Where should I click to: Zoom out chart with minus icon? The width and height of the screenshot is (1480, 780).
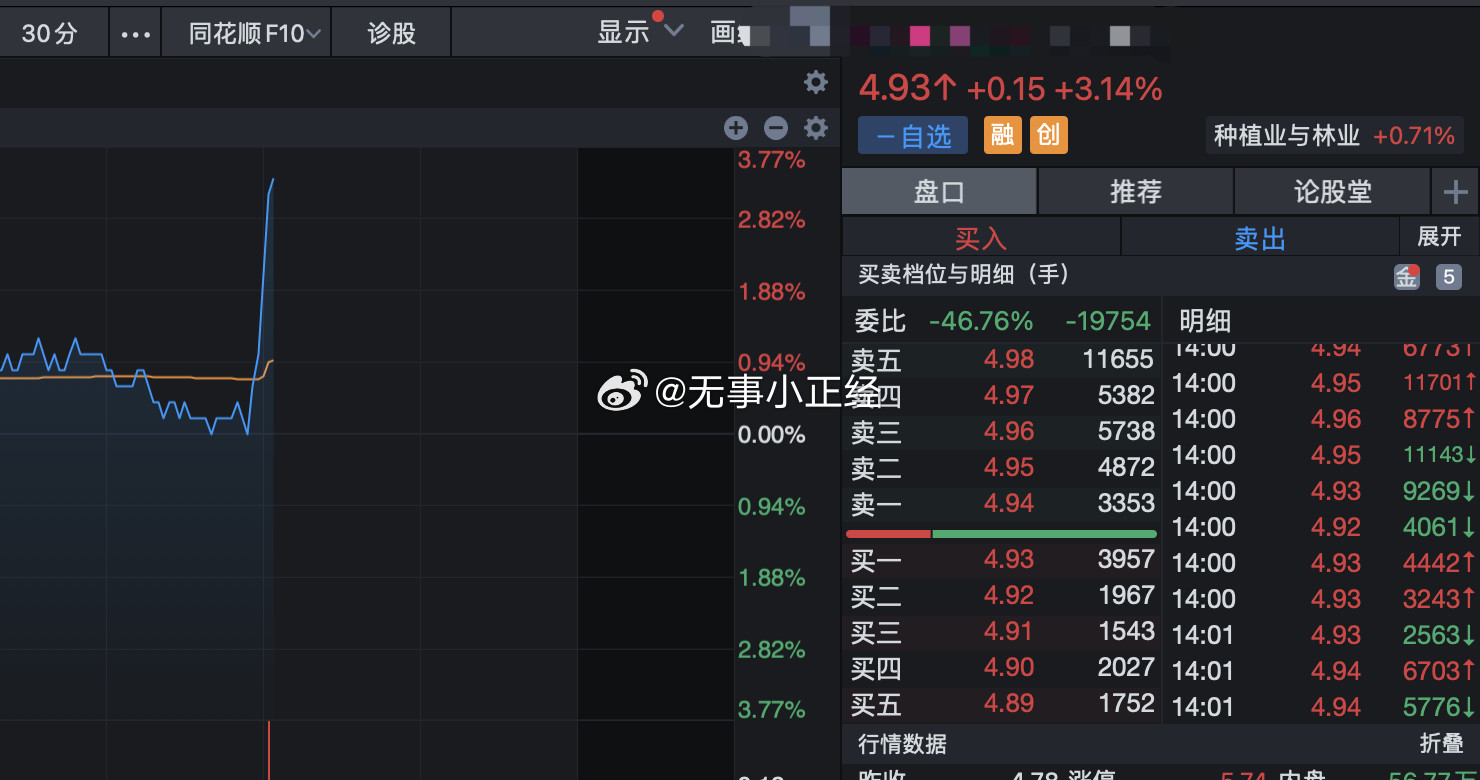[x=776, y=128]
